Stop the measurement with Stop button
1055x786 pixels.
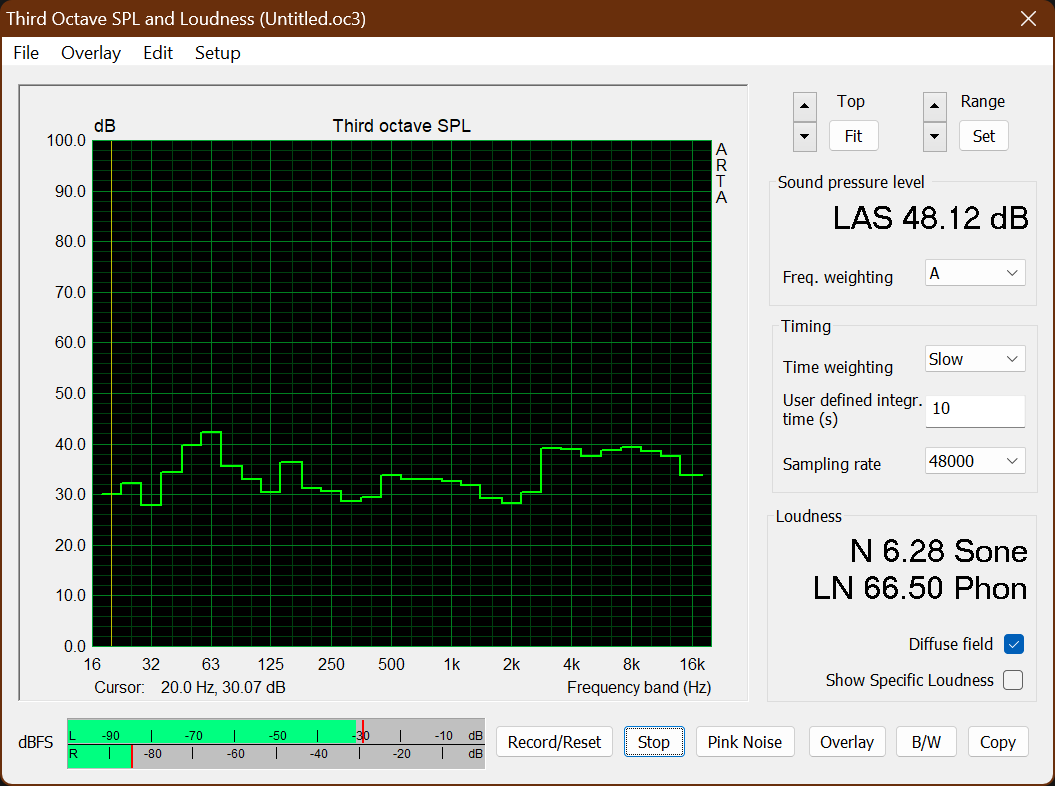tap(654, 742)
